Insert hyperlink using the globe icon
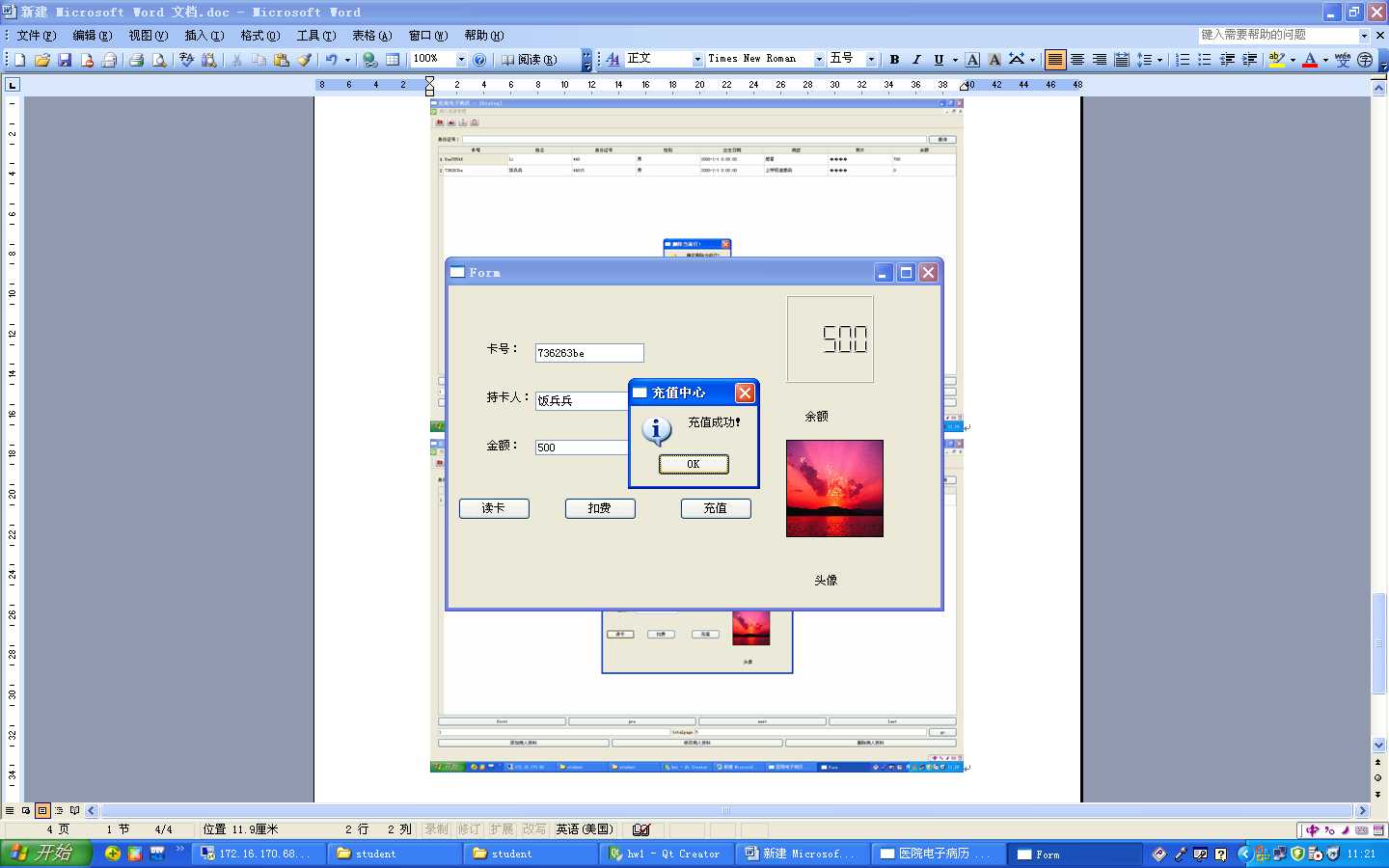 [x=369, y=60]
